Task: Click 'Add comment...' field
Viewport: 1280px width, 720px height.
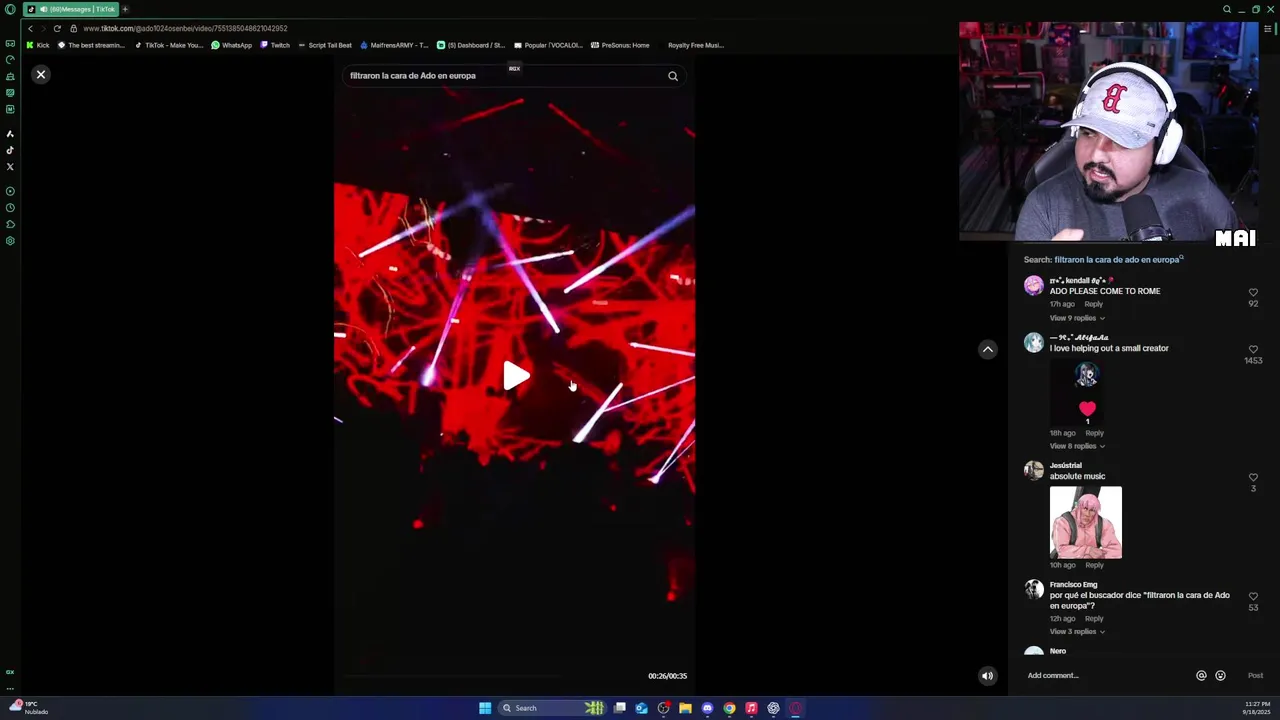Action: tap(1107, 676)
